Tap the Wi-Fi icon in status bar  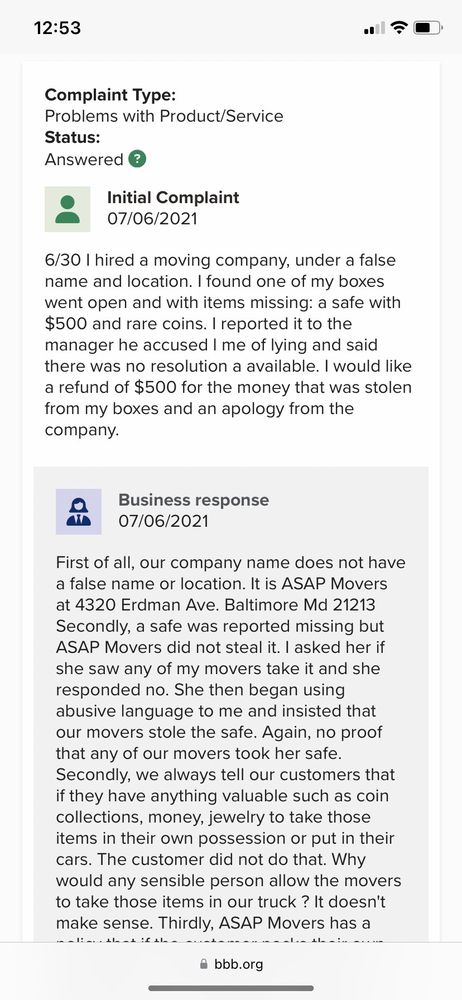[399, 27]
